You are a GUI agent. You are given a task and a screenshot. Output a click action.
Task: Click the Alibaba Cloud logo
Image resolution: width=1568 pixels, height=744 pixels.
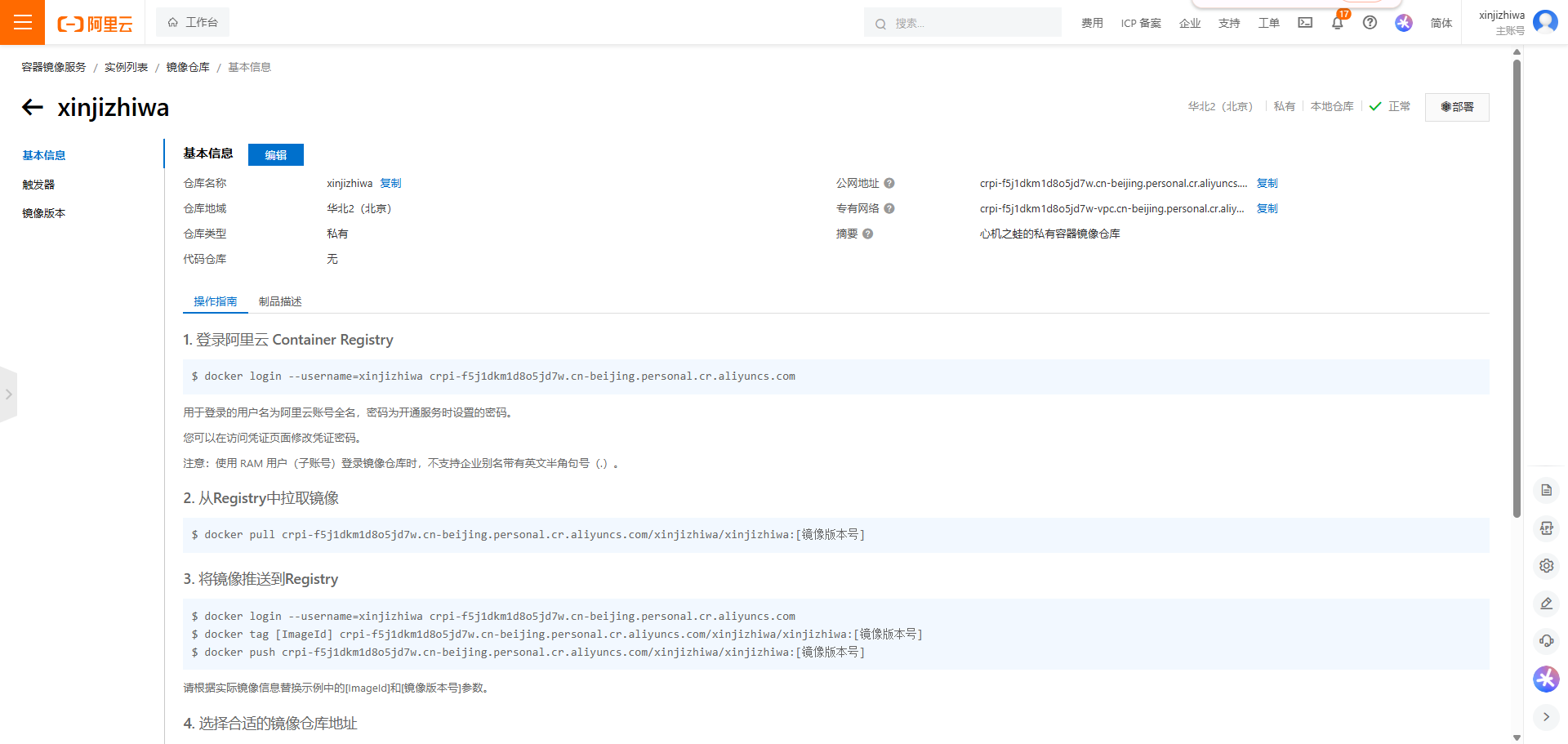click(95, 24)
